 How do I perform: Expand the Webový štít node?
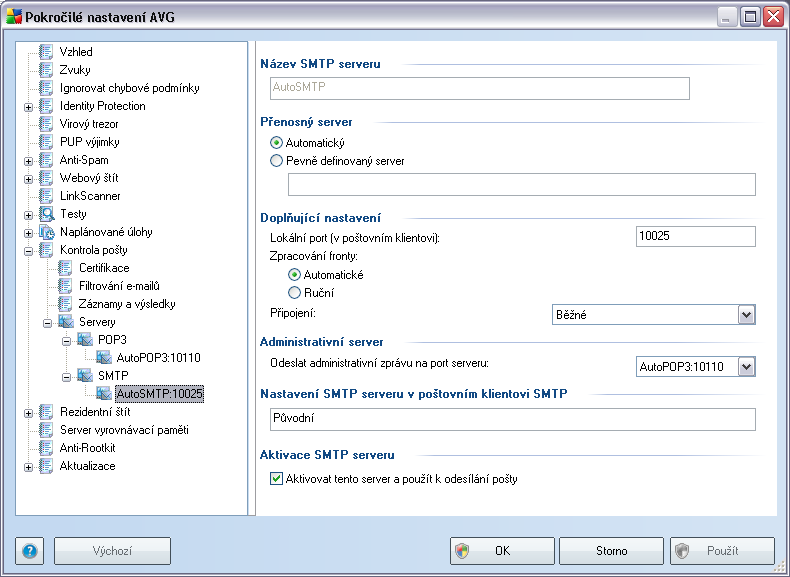point(29,179)
